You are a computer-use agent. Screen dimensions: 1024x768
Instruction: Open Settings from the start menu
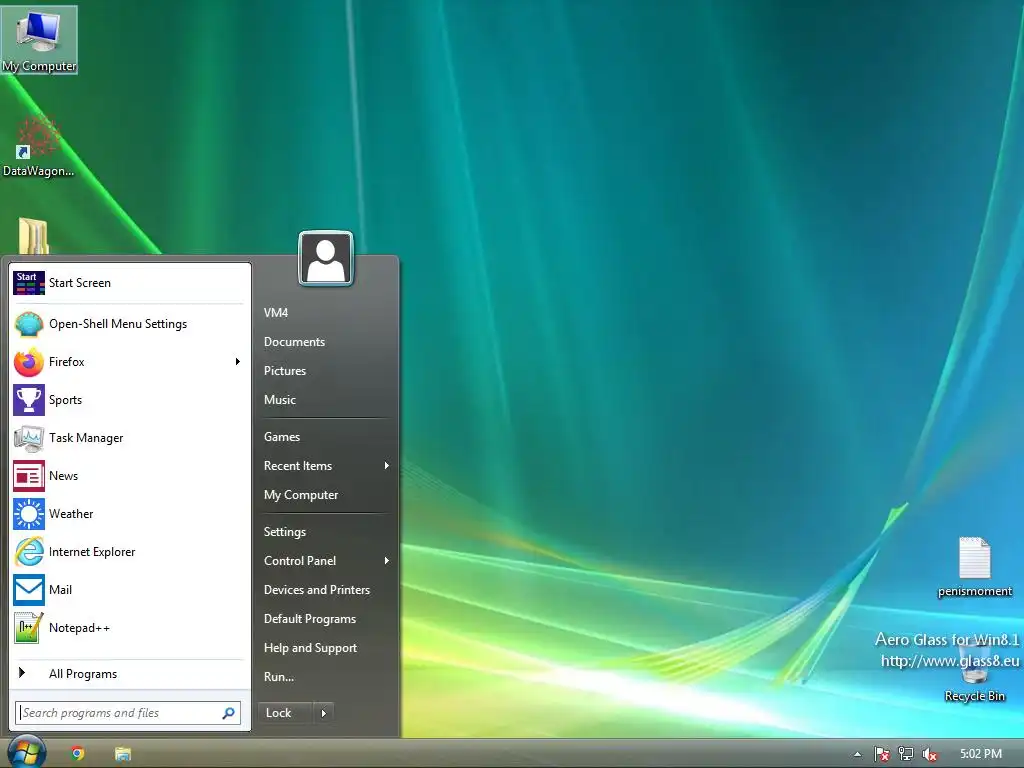point(285,532)
